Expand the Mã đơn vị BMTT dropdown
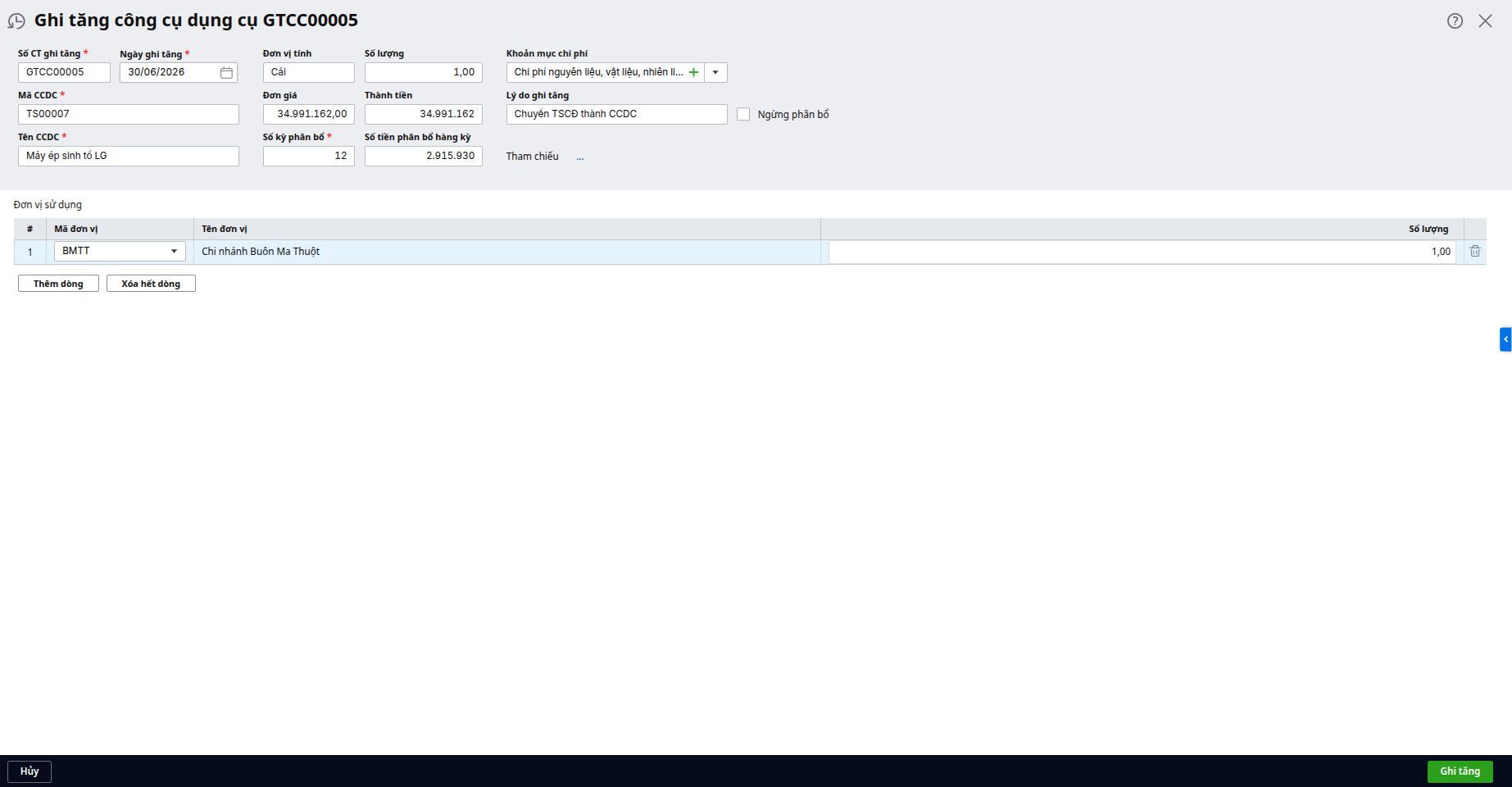 174,252
